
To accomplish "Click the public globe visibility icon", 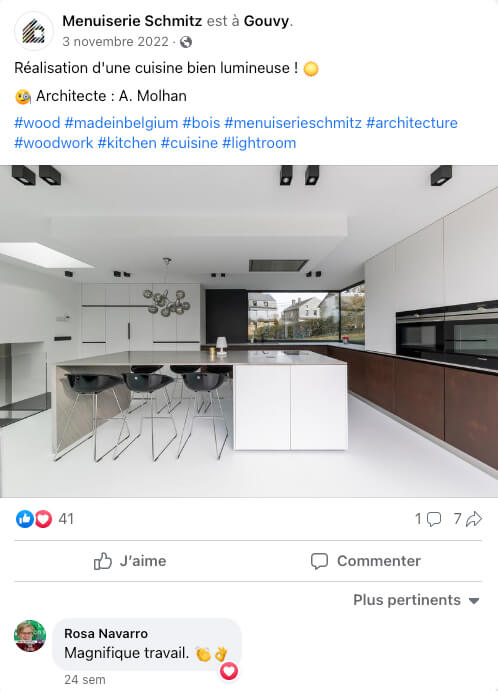I will point(186,42).
